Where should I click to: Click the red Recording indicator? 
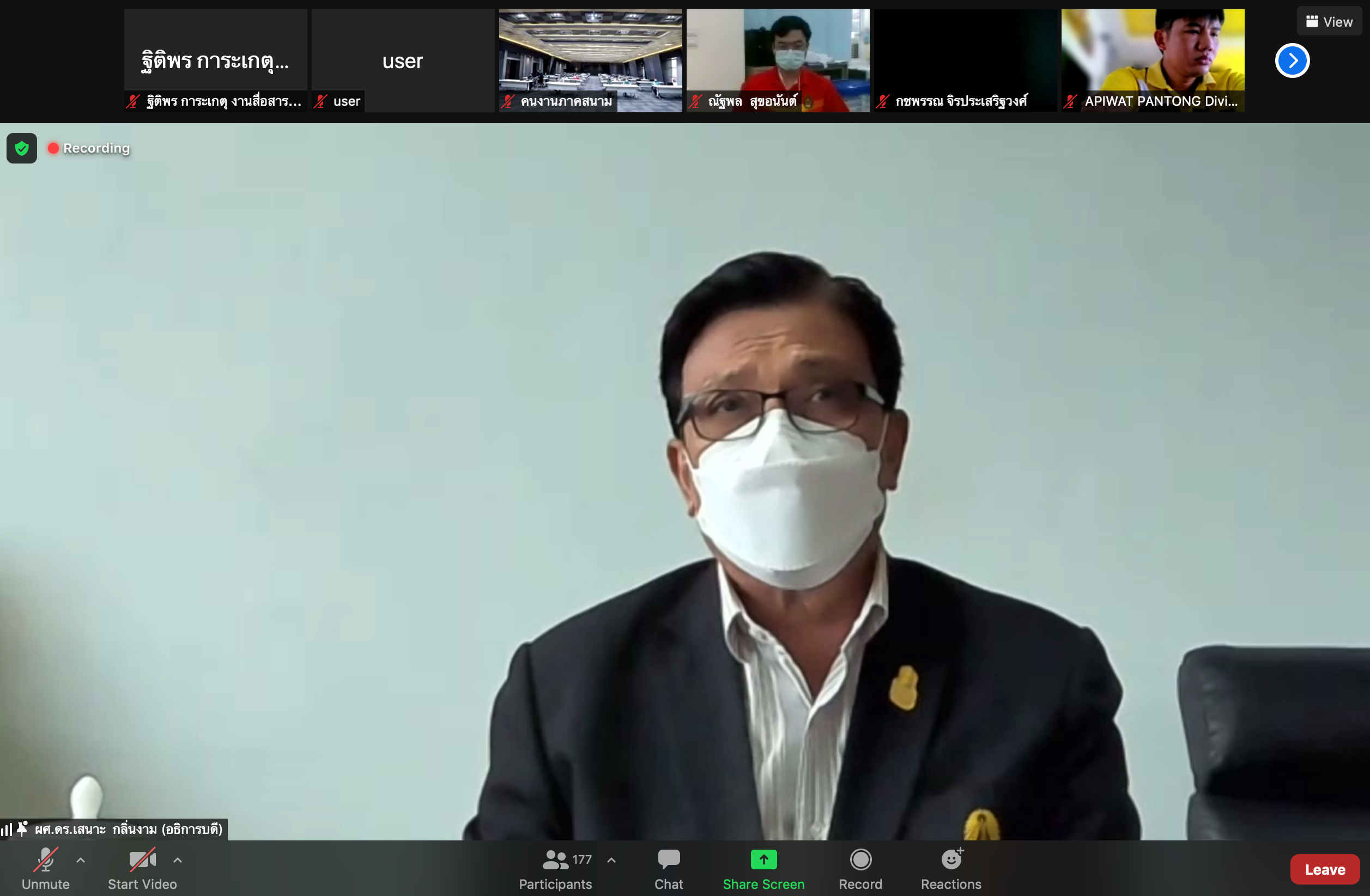tap(89, 149)
